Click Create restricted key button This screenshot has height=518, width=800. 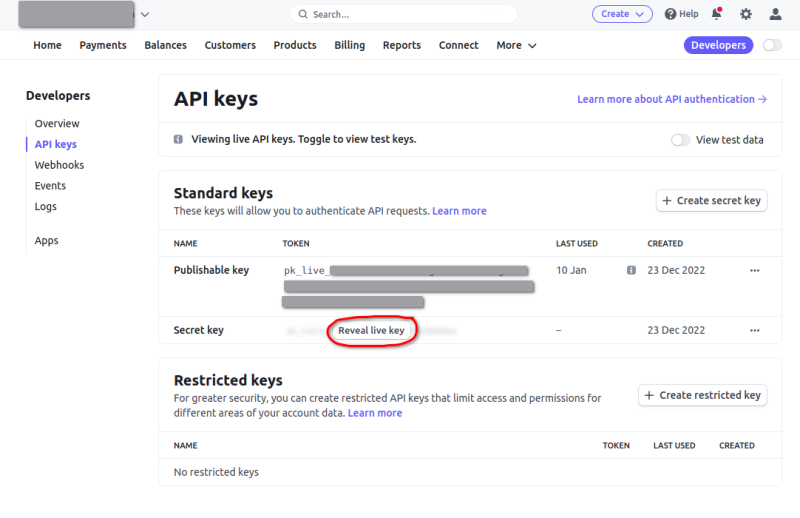(x=703, y=395)
